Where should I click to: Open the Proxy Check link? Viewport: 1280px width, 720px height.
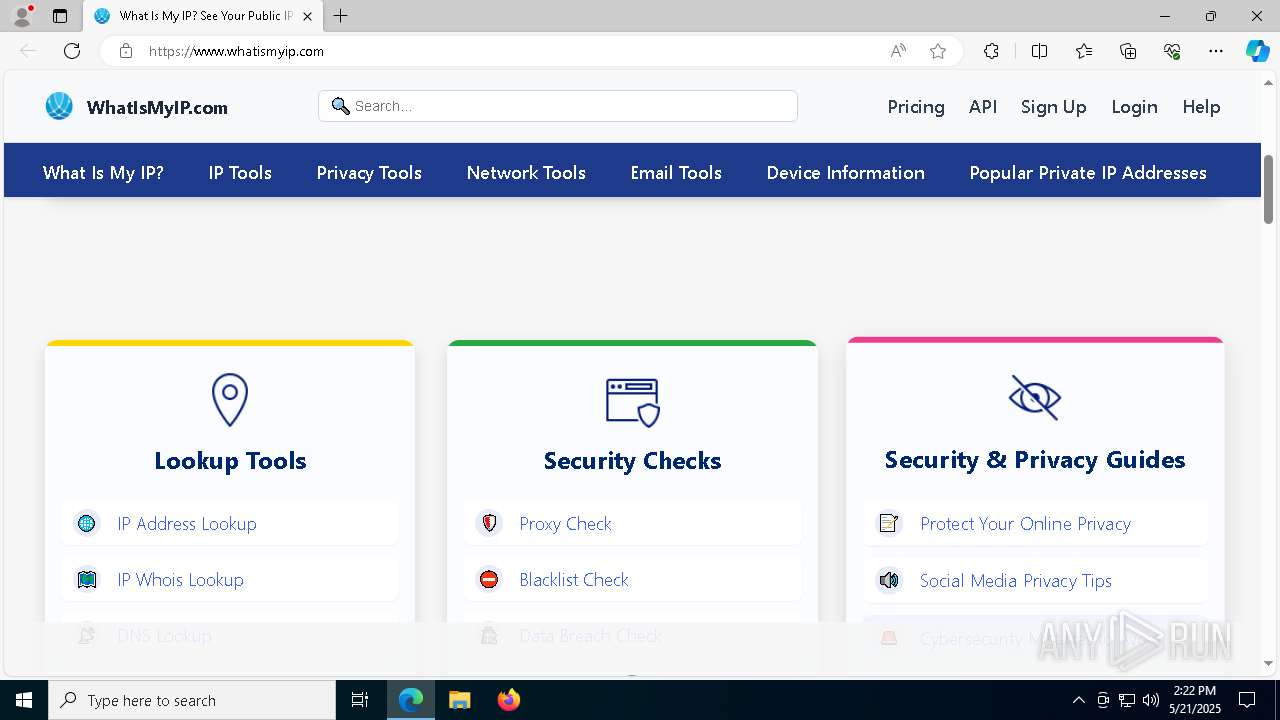tap(565, 523)
